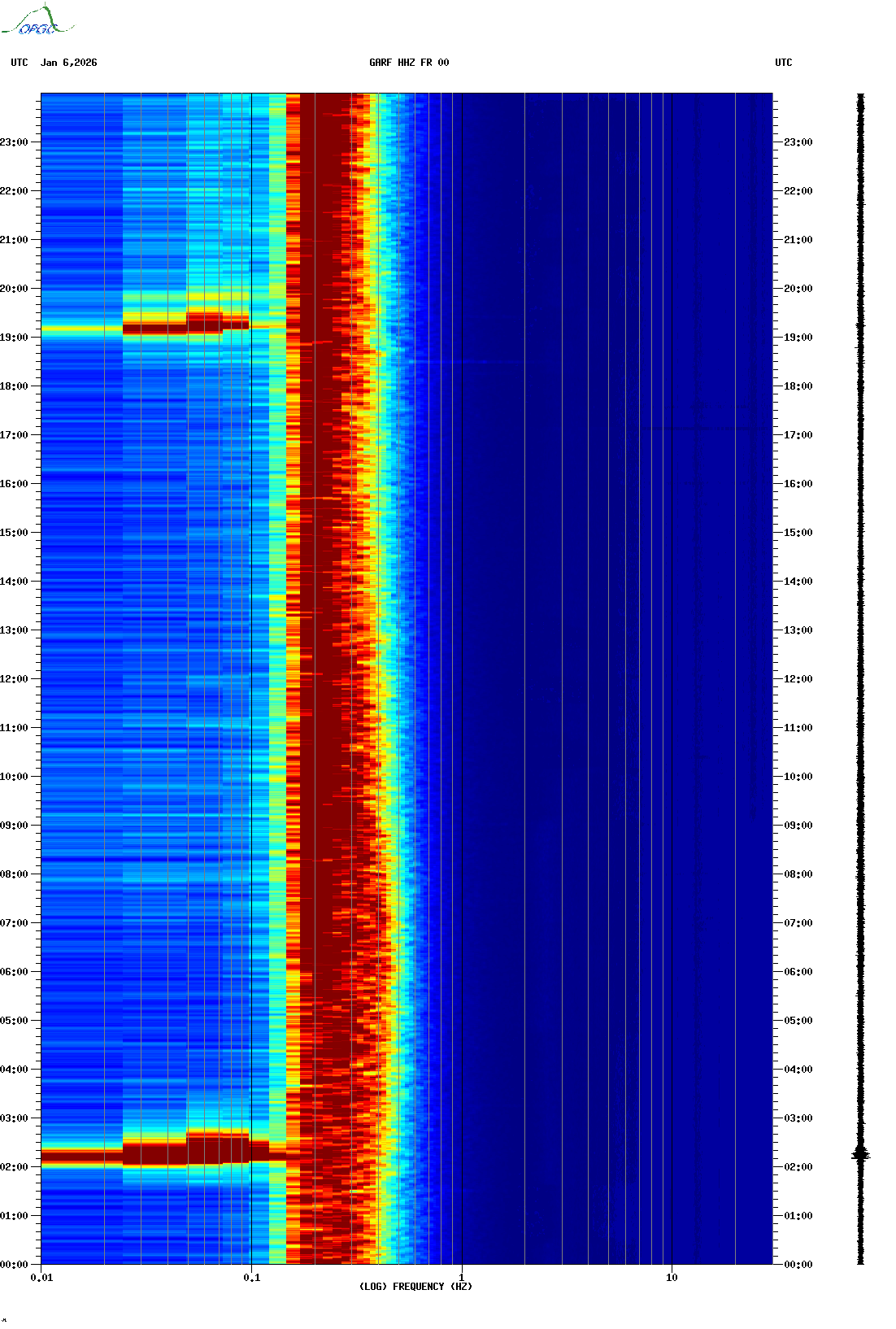Click the station title GARF HHZ FR 00

coord(408,63)
